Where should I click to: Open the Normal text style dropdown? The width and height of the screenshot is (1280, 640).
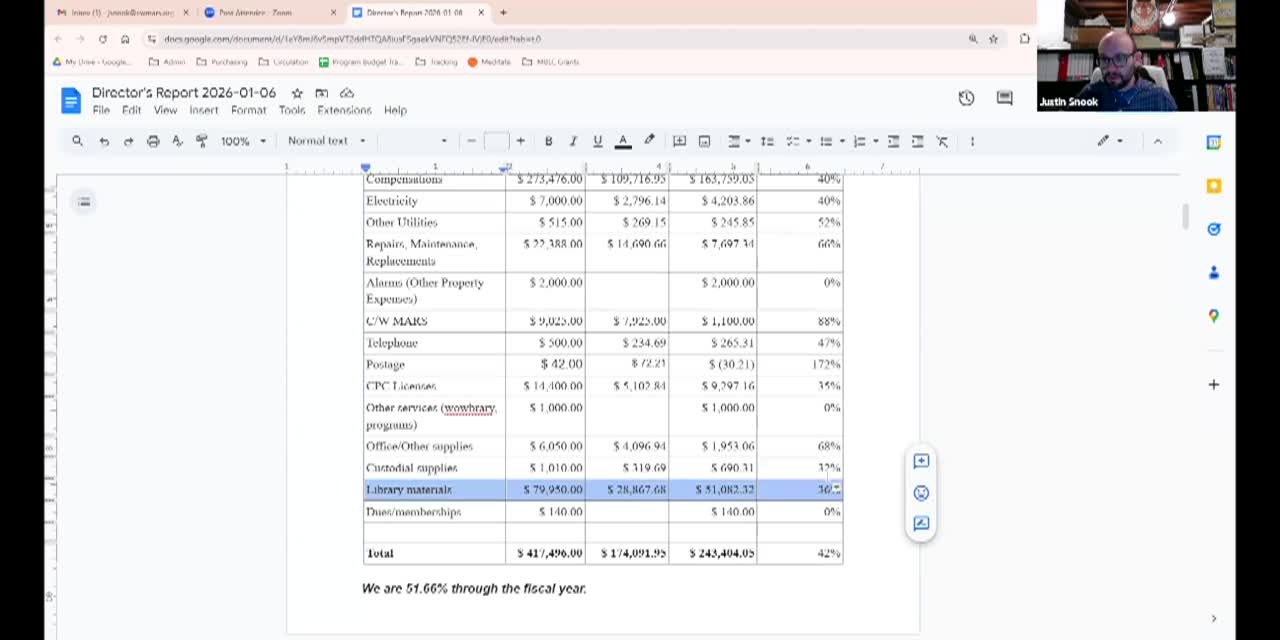pyautogui.click(x=327, y=141)
